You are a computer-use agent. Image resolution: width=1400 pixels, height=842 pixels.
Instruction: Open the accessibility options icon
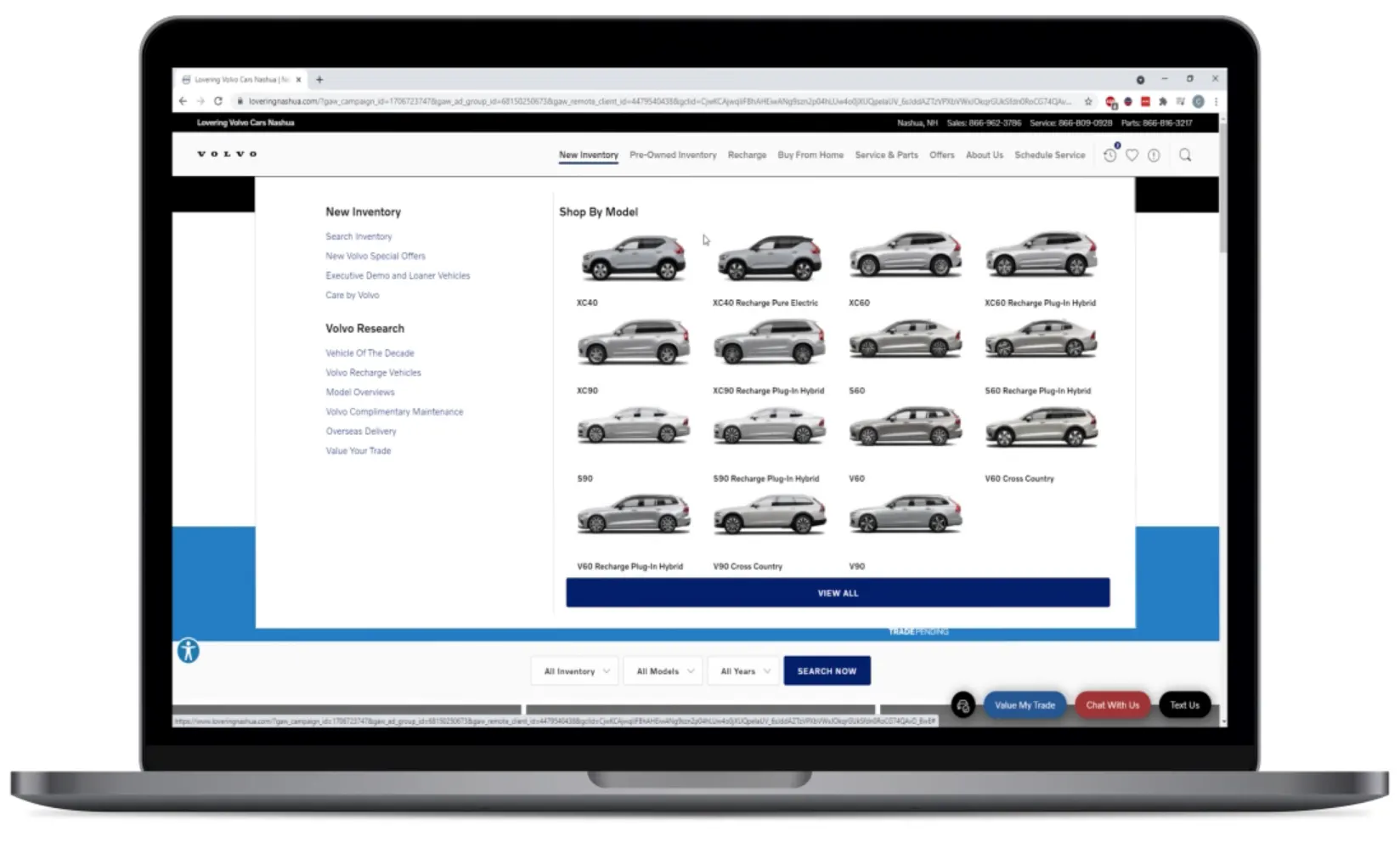[x=188, y=651]
